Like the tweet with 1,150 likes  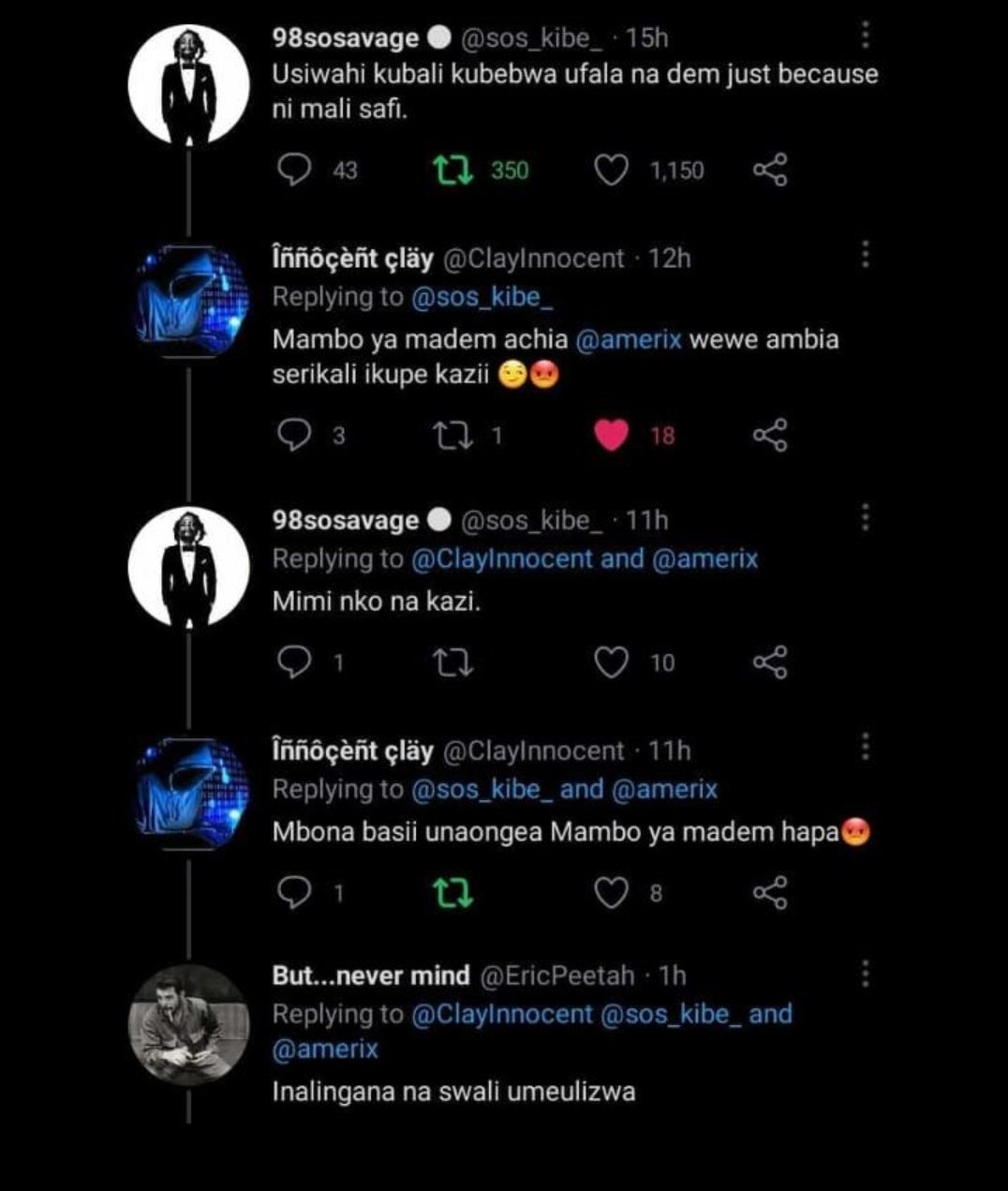coord(612,171)
